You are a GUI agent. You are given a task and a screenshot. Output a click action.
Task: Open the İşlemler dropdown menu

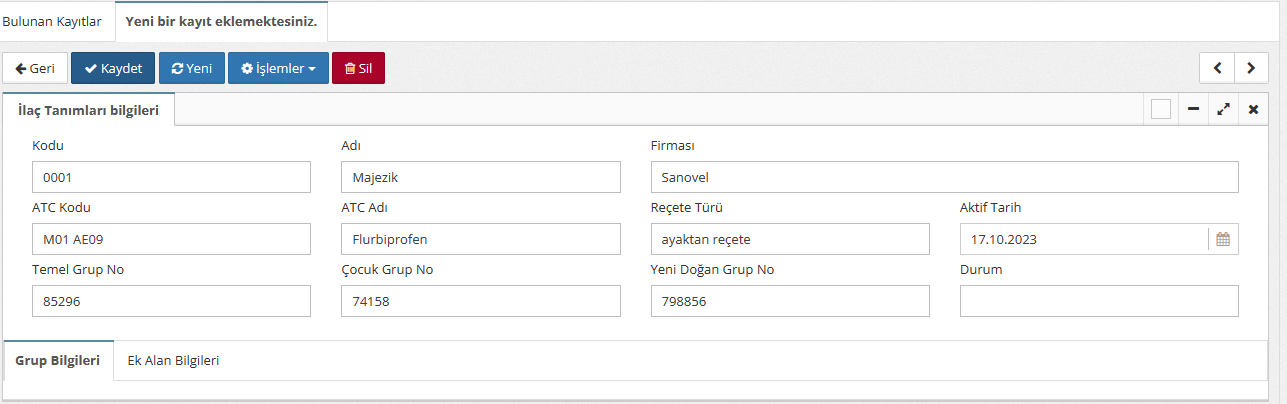click(278, 68)
